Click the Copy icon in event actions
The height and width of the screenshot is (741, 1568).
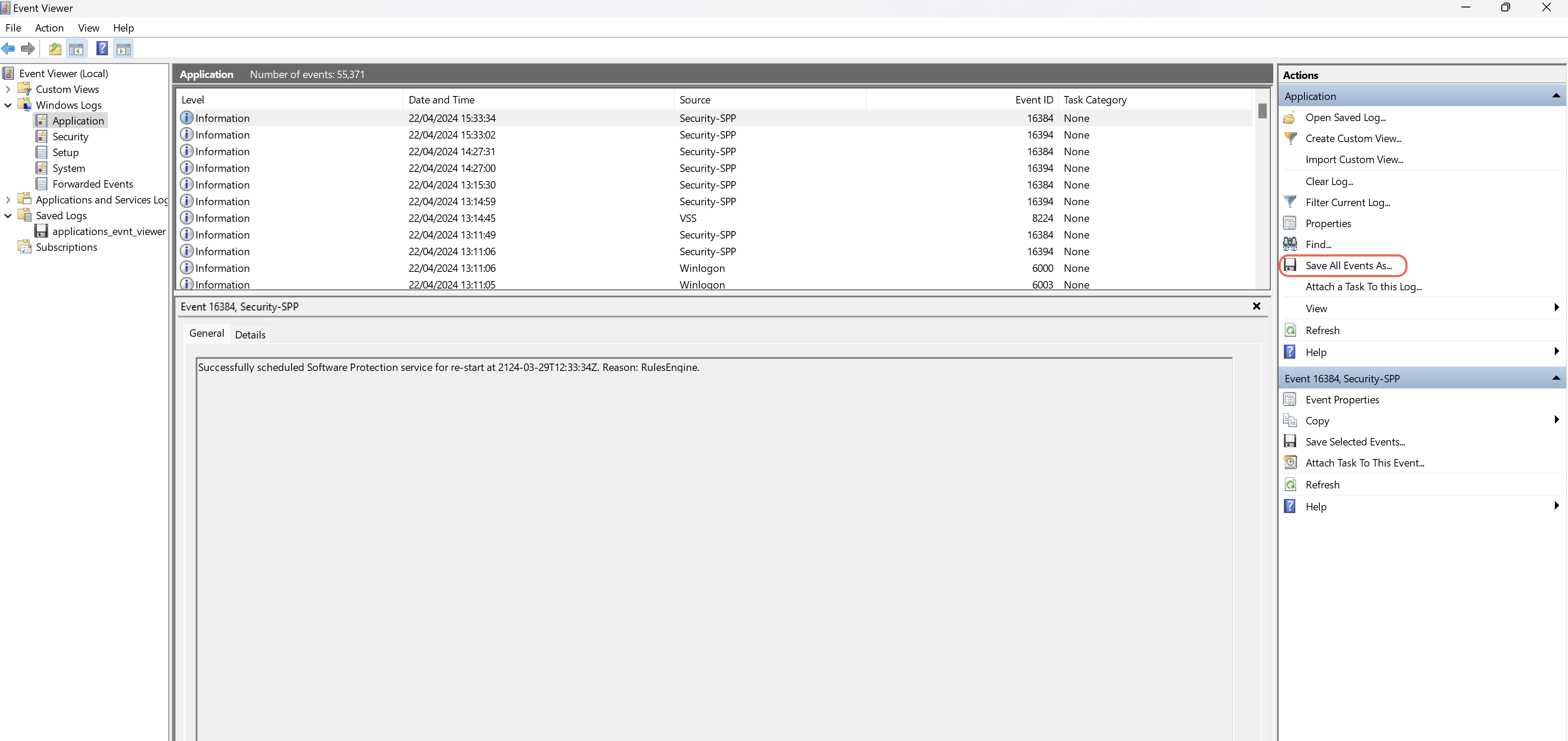(1290, 420)
